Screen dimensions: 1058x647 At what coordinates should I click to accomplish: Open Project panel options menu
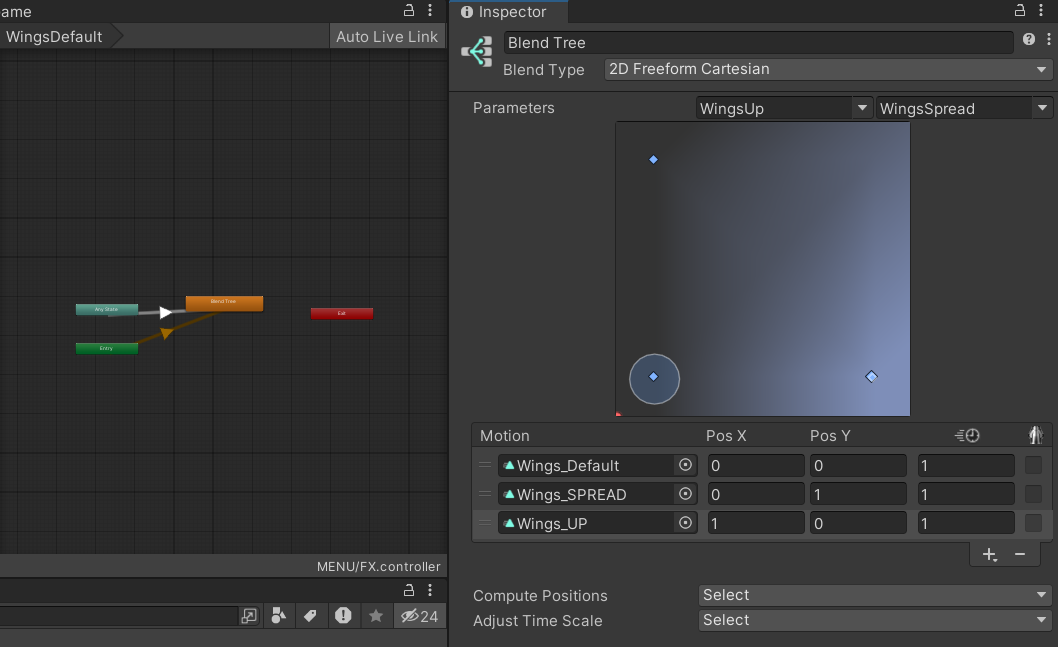(430, 590)
